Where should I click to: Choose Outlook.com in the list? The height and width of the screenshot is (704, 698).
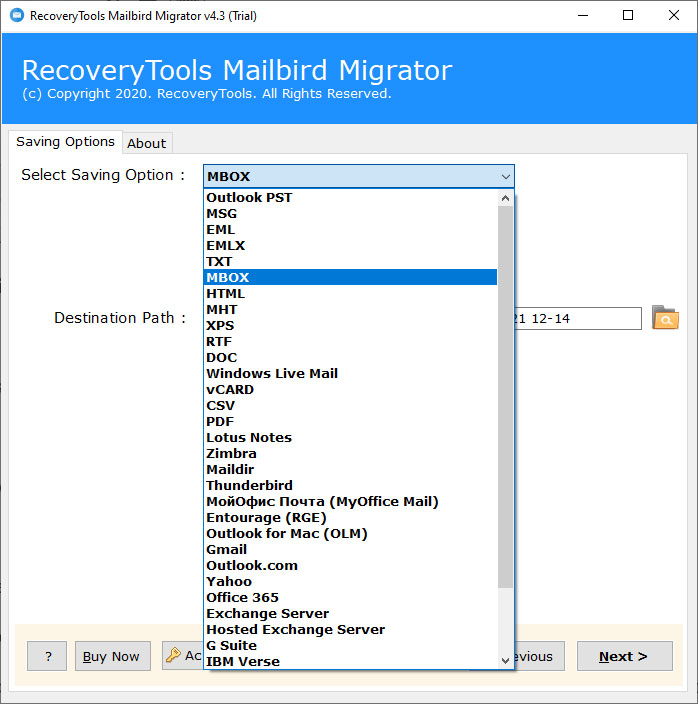coord(350,566)
